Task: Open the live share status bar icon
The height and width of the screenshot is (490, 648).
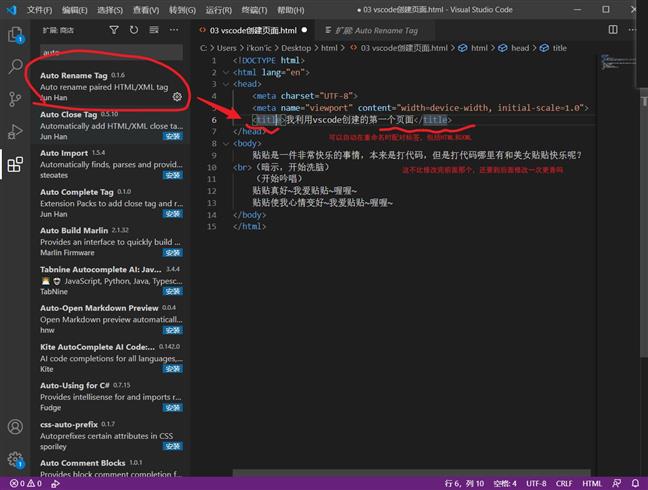Action: click(x=55, y=483)
